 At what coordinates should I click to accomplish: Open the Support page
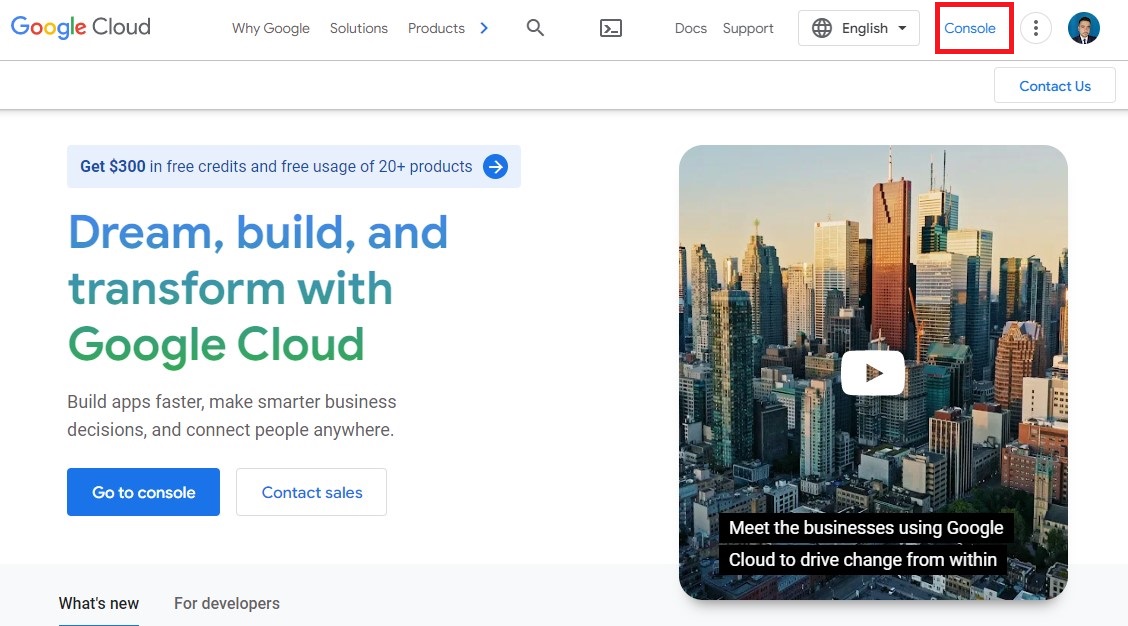[x=748, y=28]
